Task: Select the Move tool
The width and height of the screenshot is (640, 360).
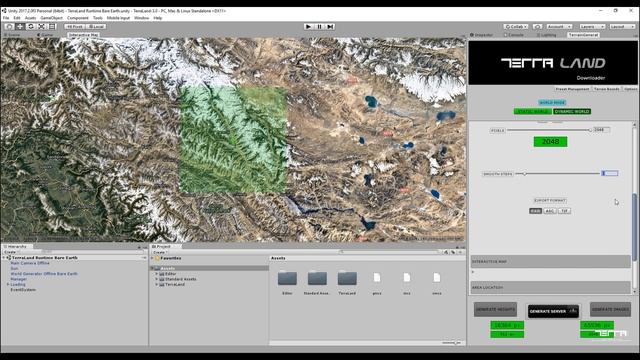Action: (x=20, y=27)
